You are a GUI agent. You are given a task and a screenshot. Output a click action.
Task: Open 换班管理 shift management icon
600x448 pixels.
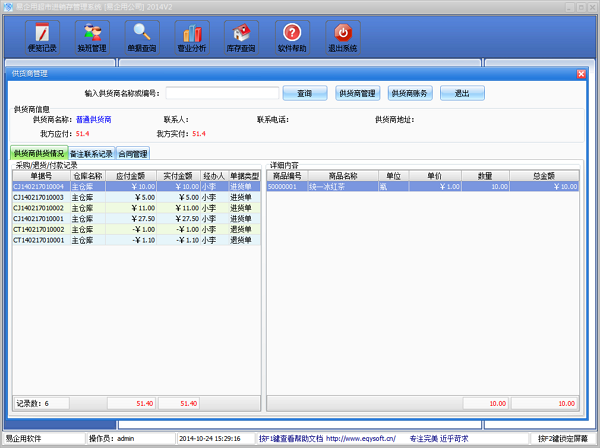pos(92,37)
